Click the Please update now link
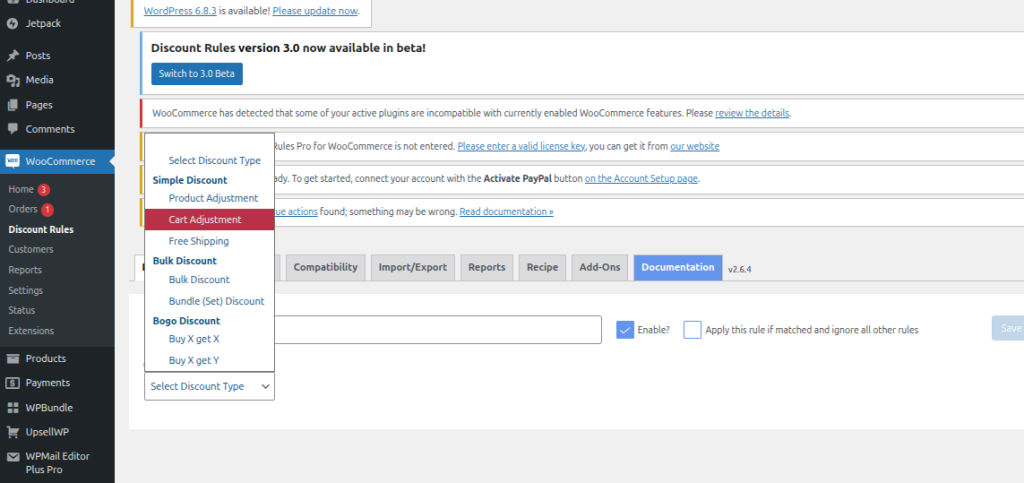Viewport: 1024px width, 483px height. (315, 11)
